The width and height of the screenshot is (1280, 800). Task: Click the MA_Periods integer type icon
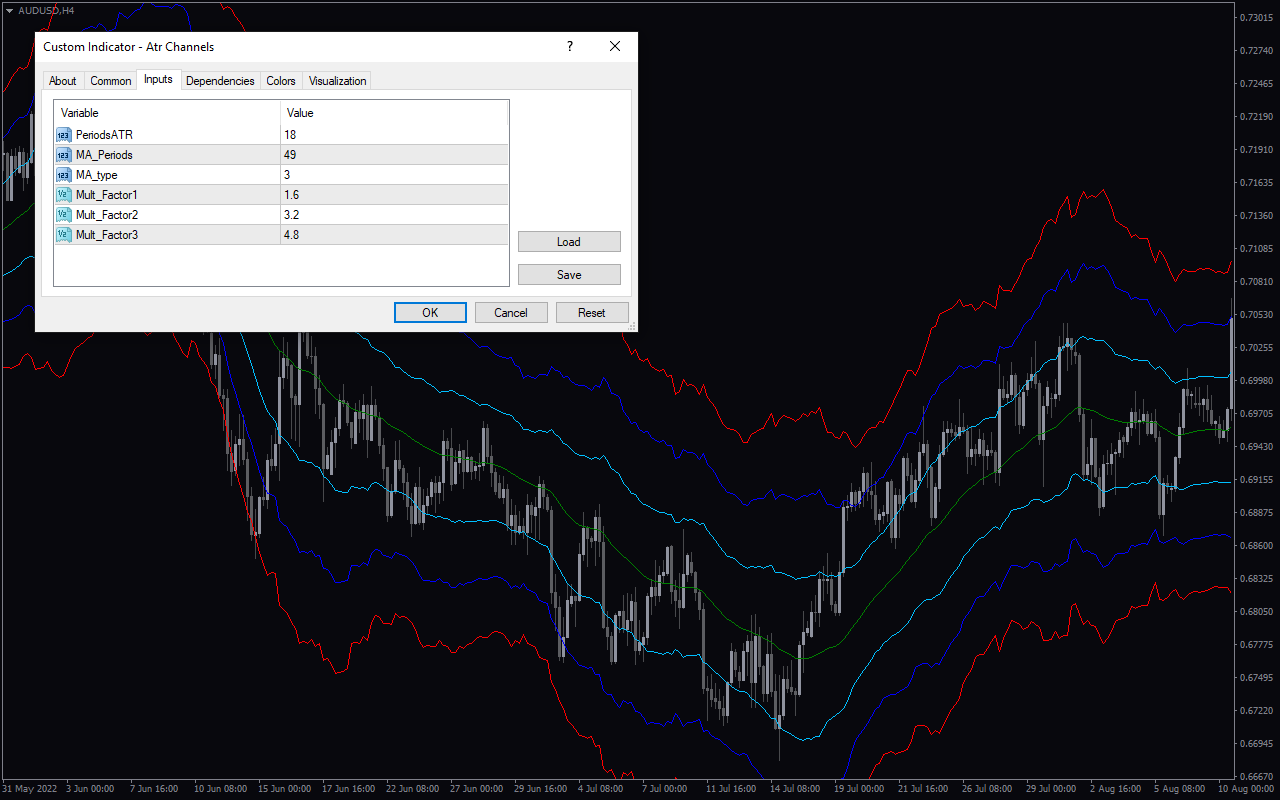[64, 155]
